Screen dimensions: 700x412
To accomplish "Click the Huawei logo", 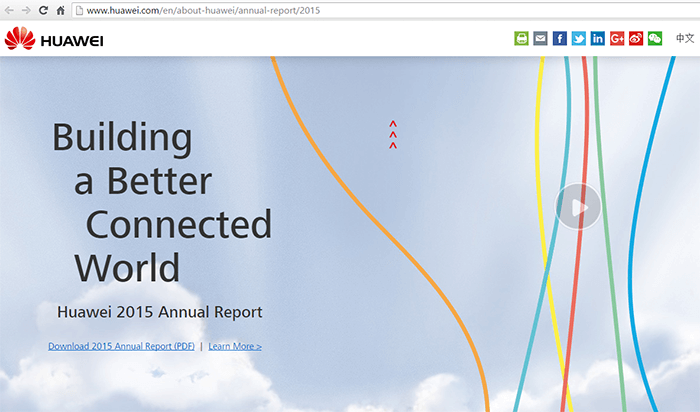I will pos(54,38).
